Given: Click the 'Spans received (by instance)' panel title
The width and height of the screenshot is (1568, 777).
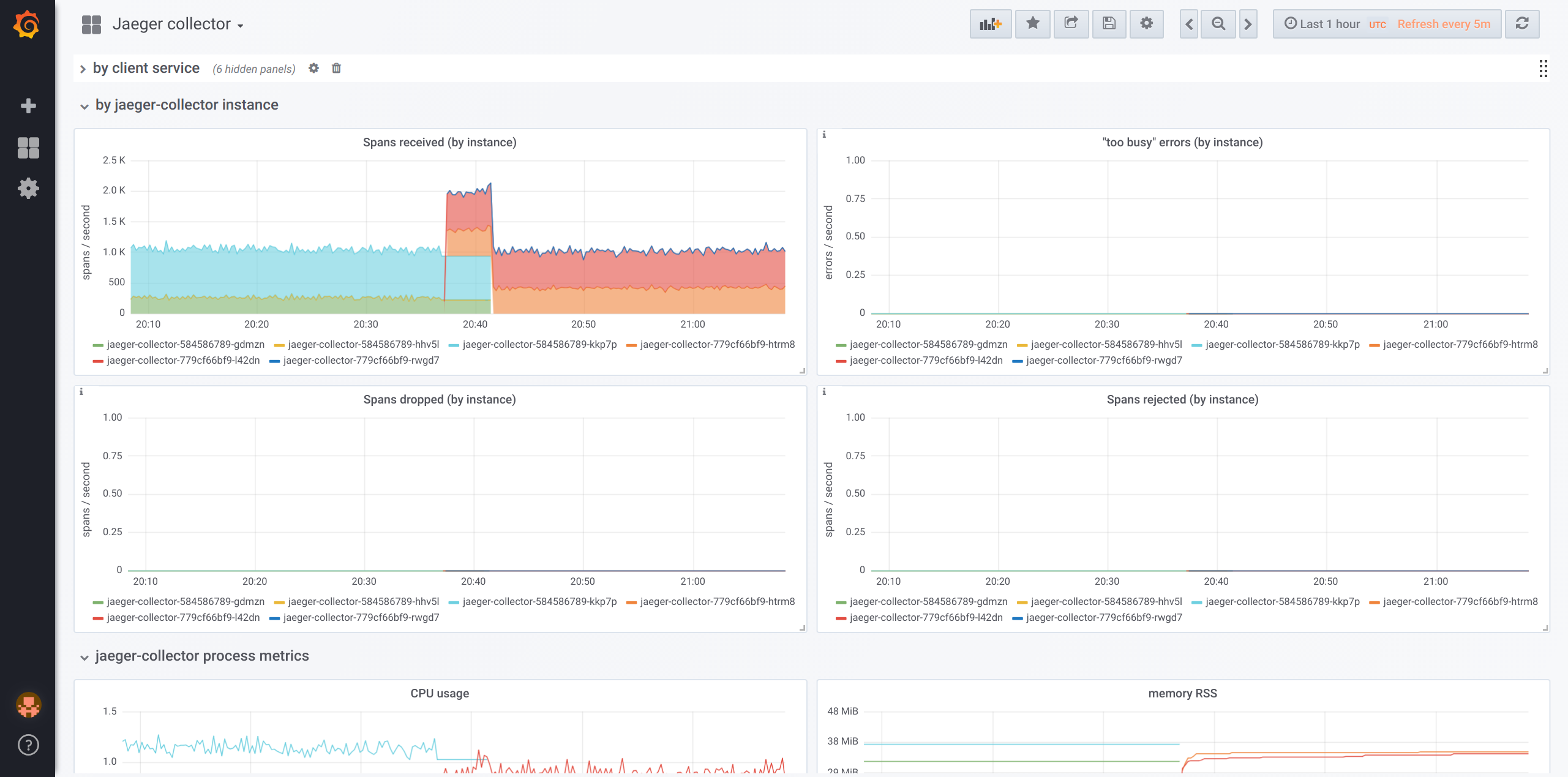Looking at the screenshot, I should pos(439,142).
